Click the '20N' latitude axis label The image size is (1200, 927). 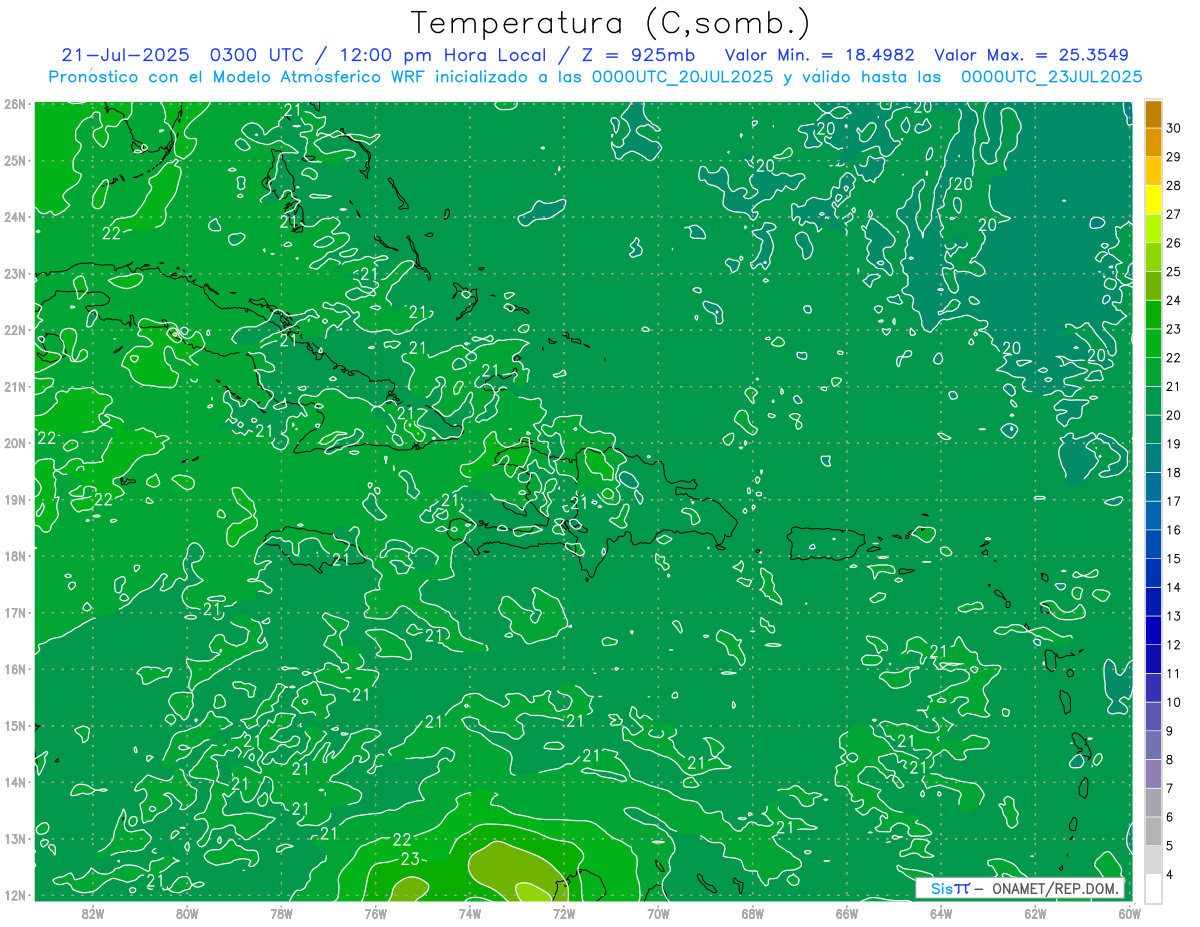pyautogui.click(x=14, y=443)
